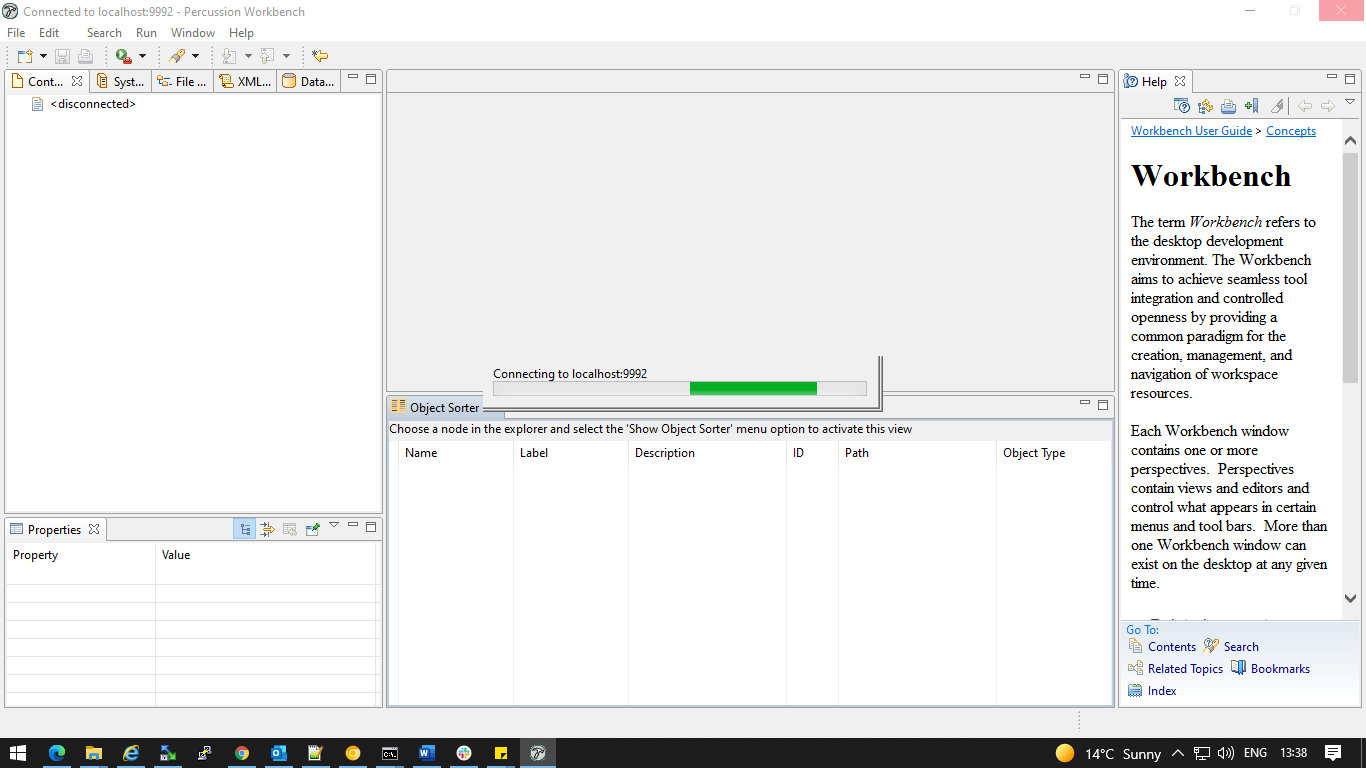The height and width of the screenshot is (768, 1366).
Task: Open the Window menu
Action: [x=192, y=32]
